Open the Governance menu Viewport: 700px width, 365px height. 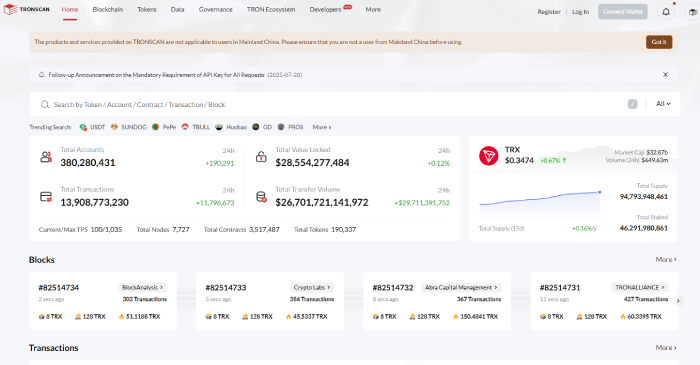tap(216, 9)
